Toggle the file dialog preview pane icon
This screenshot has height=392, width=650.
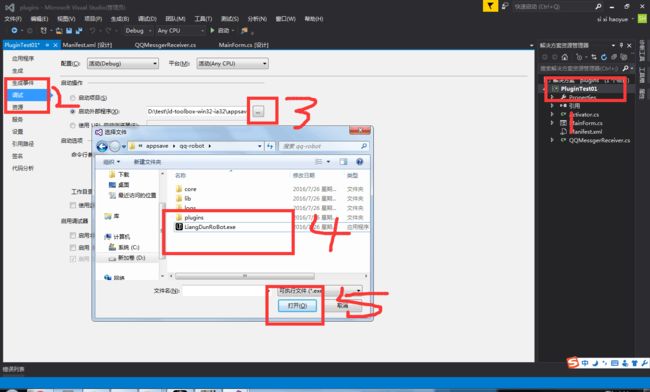click(x=343, y=162)
